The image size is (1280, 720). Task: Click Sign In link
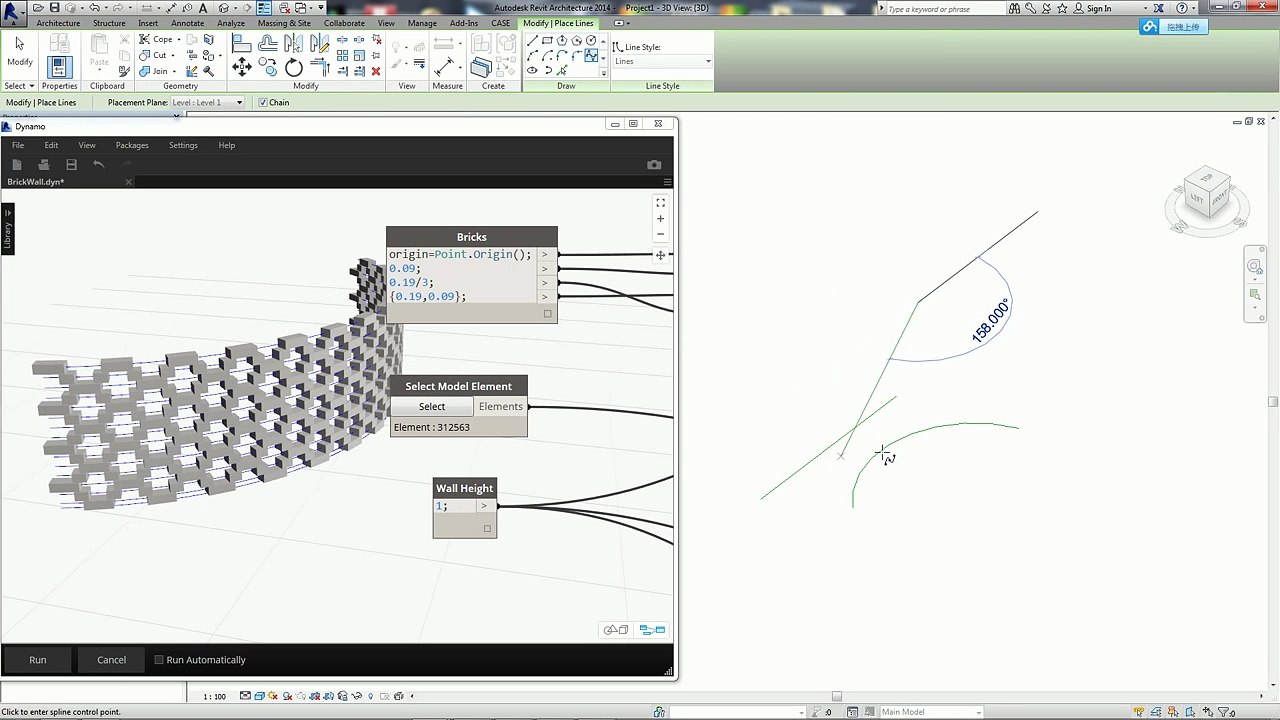[x=1099, y=8]
